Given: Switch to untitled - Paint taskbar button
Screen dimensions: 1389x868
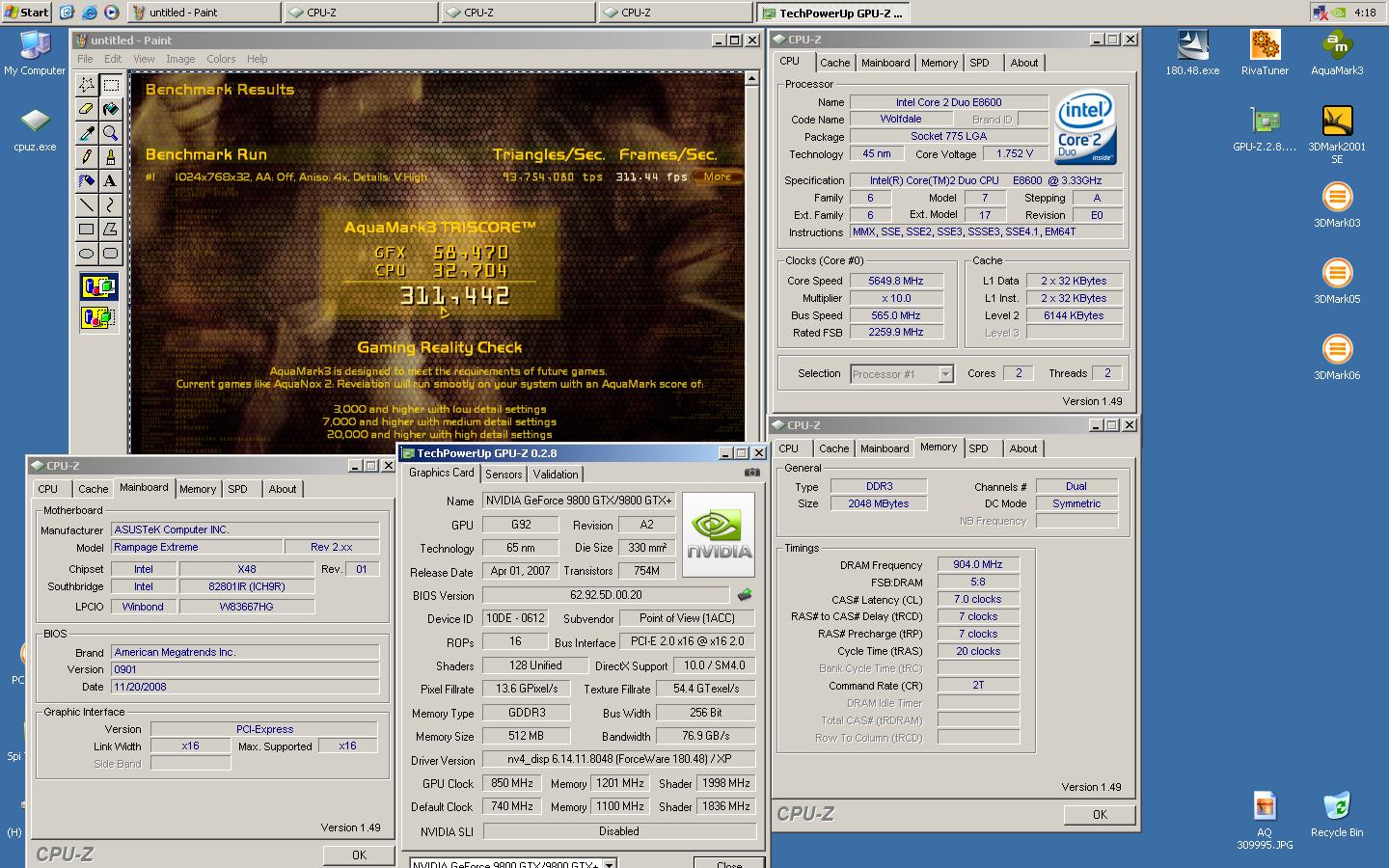Looking at the screenshot, I should pos(203,13).
